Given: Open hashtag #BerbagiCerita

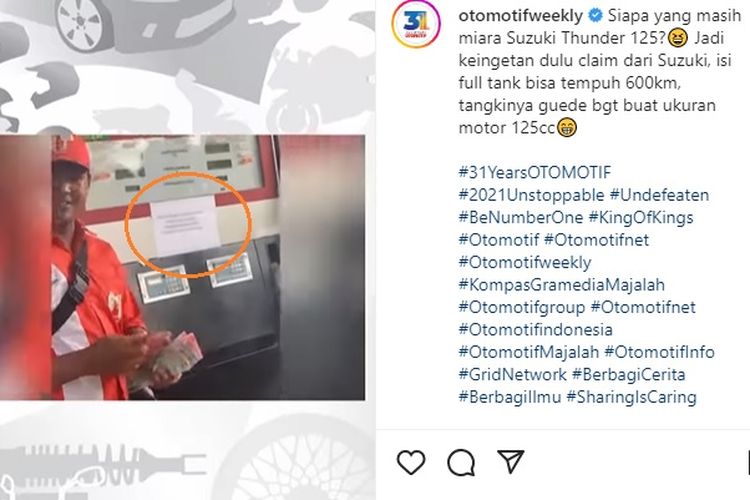Looking at the screenshot, I should pyautogui.click(x=629, y=375).
